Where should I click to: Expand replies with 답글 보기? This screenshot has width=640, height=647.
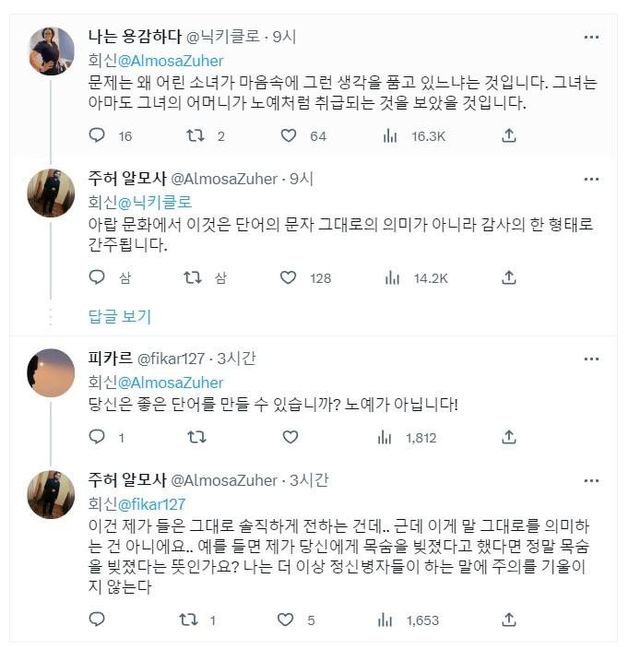(x=119, y=317)
